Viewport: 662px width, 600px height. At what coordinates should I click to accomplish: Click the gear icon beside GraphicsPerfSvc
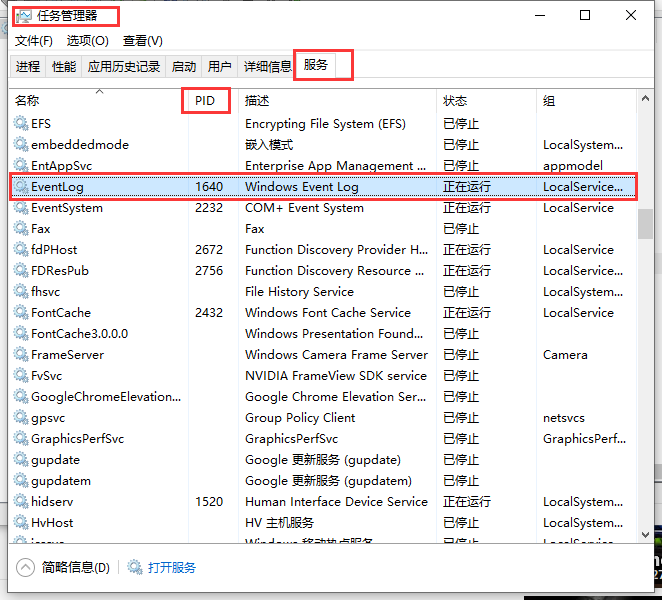point(21,438)
